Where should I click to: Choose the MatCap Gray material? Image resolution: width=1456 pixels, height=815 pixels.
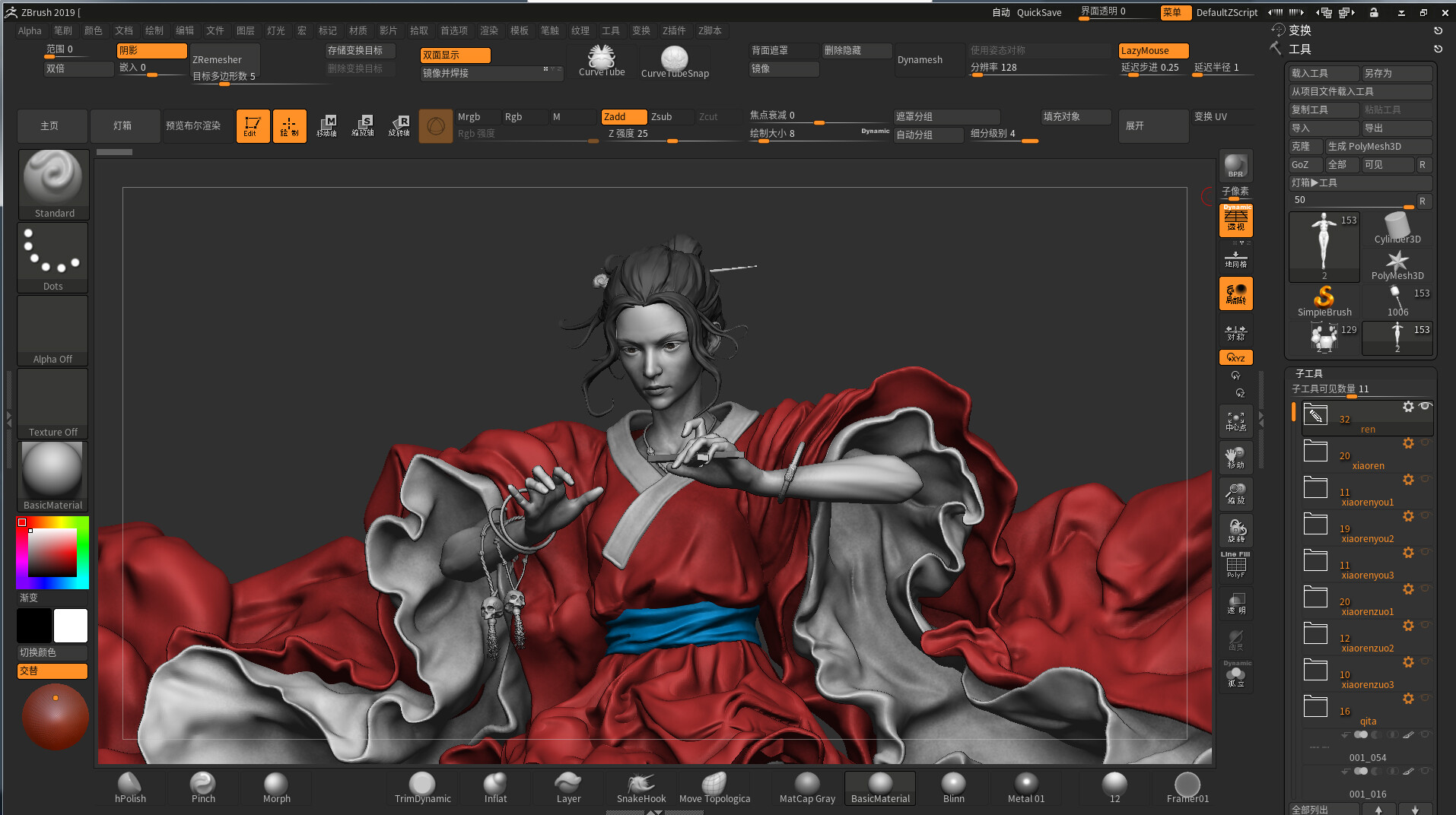(807, 788)
